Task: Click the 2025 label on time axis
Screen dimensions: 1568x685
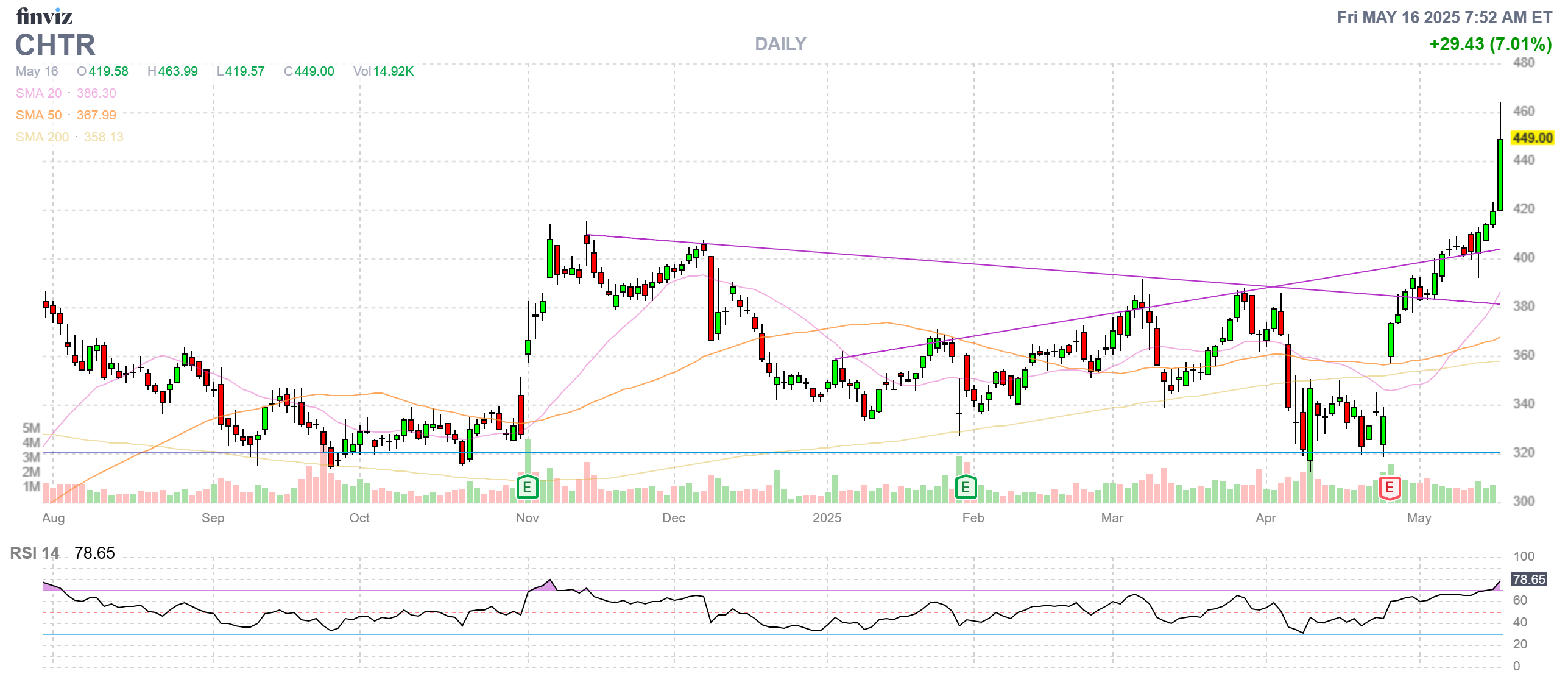Action: point(827,518)
